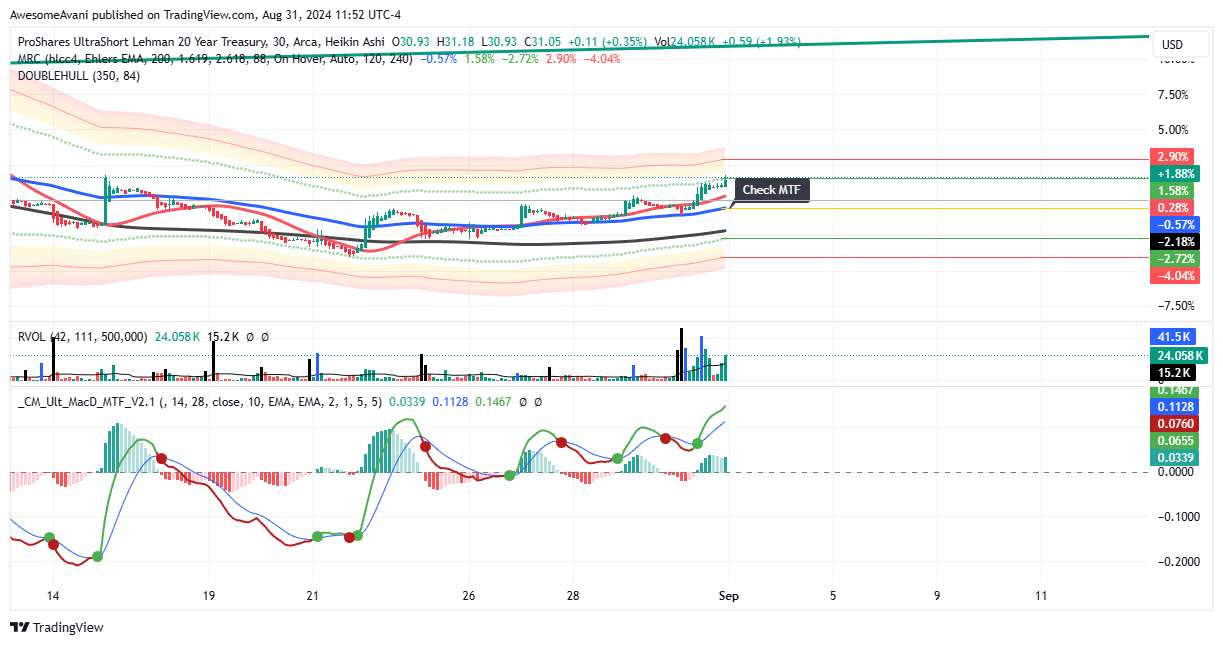Click the red 0.0760 MACD label

[1175, 423]
